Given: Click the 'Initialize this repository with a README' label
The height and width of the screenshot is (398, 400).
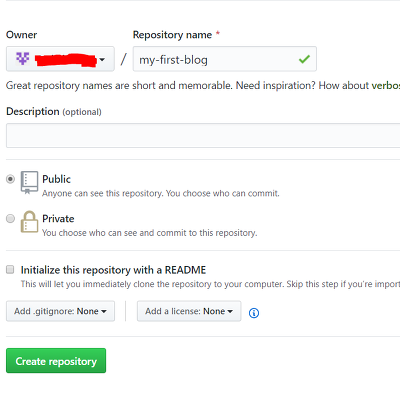Looking at the screenshot, I should 113,270.
